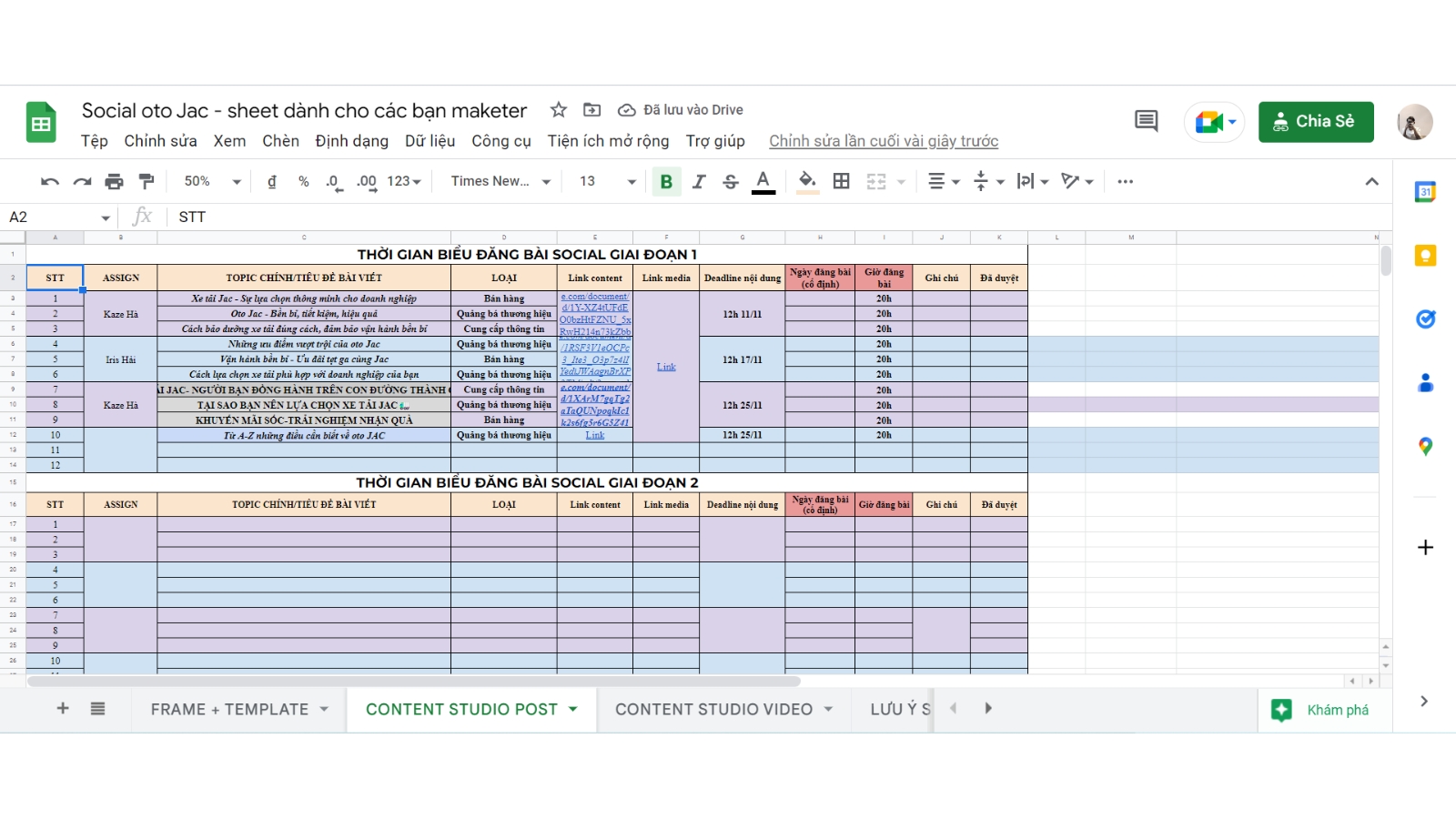
Task: Expand the name box dropdown
Action: point(106,217)
